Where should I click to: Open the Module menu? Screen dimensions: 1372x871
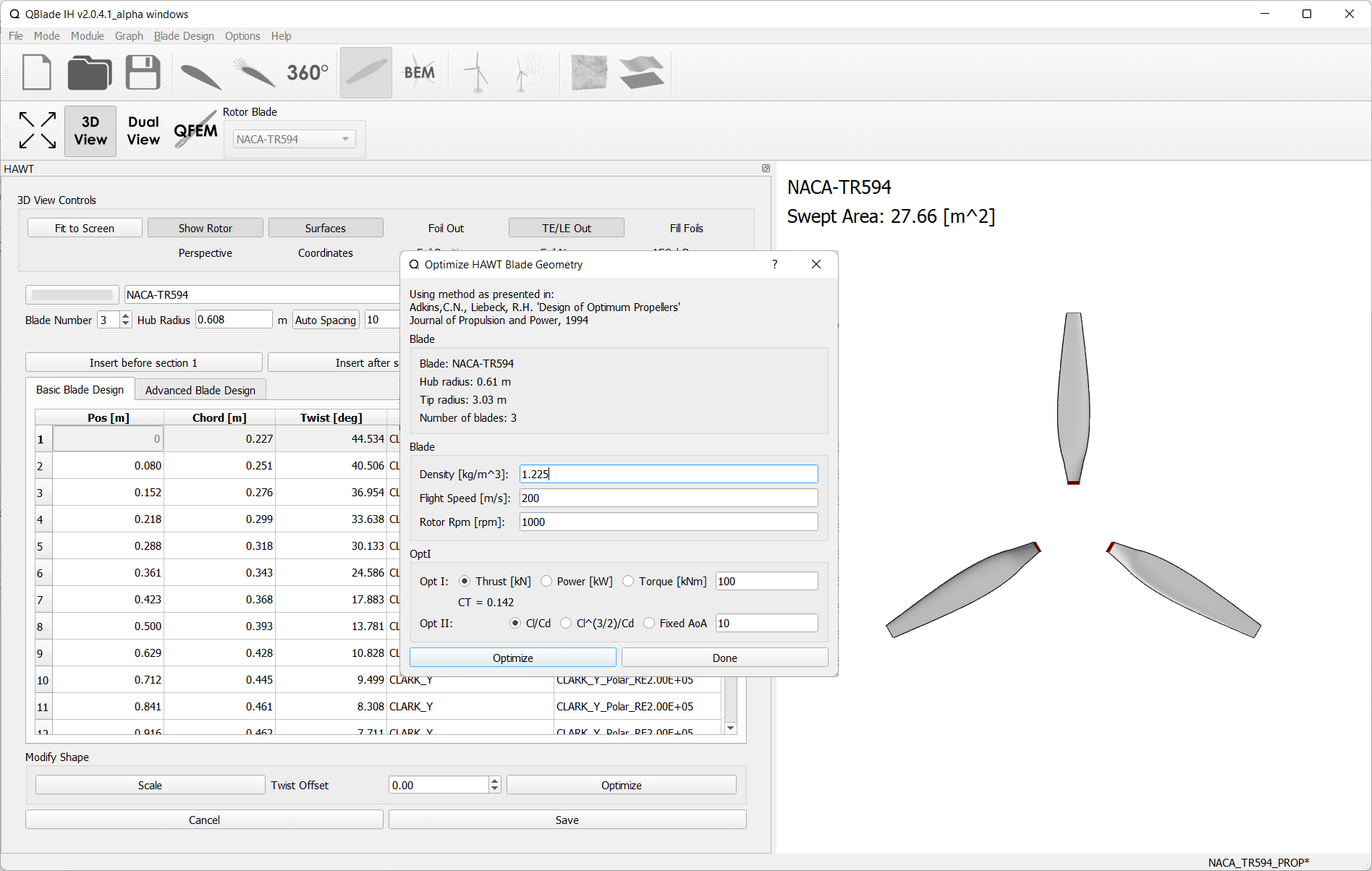tap(87, 35)
